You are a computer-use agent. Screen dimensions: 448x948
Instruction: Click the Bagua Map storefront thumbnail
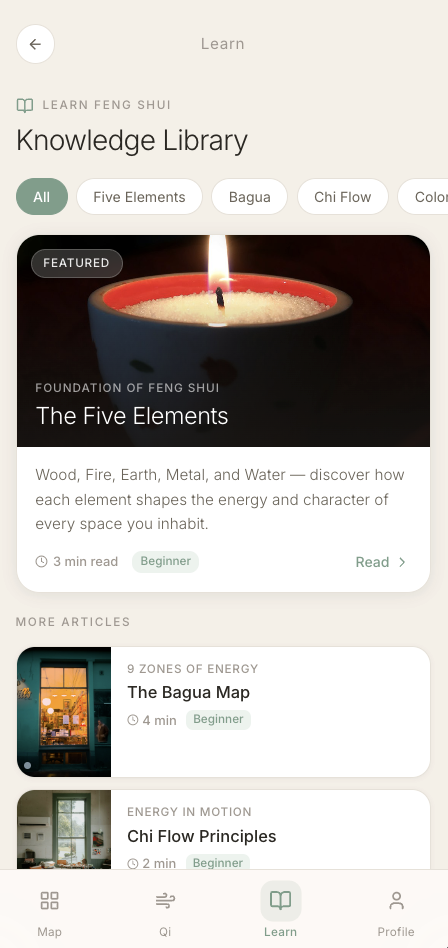[64, 712]
